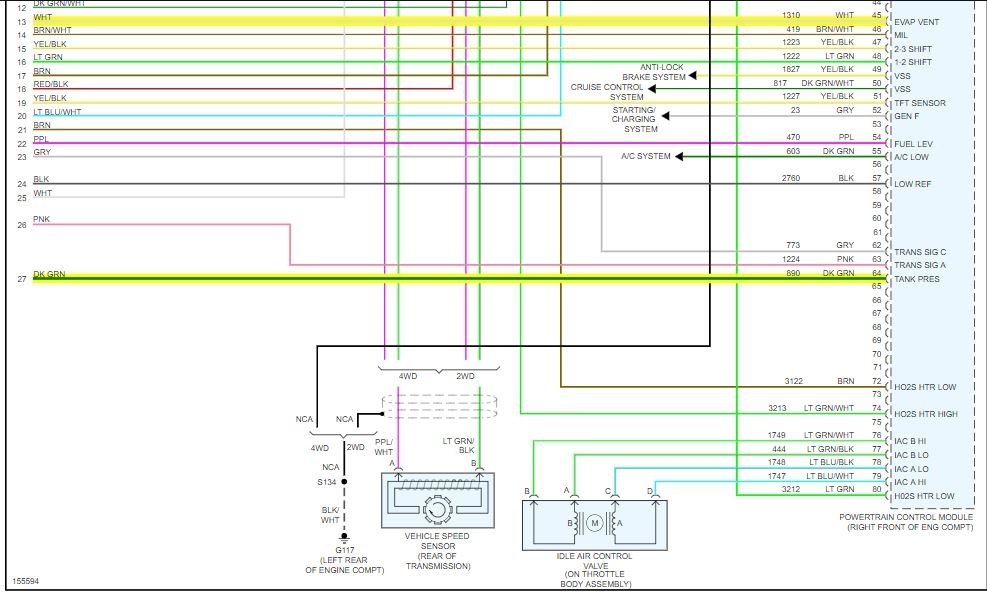Image resolution: width=987 pixels, height=592 pixels.
Task: Click the PPL/WHT label at sensor terminal A
Action: pos(383,447)
